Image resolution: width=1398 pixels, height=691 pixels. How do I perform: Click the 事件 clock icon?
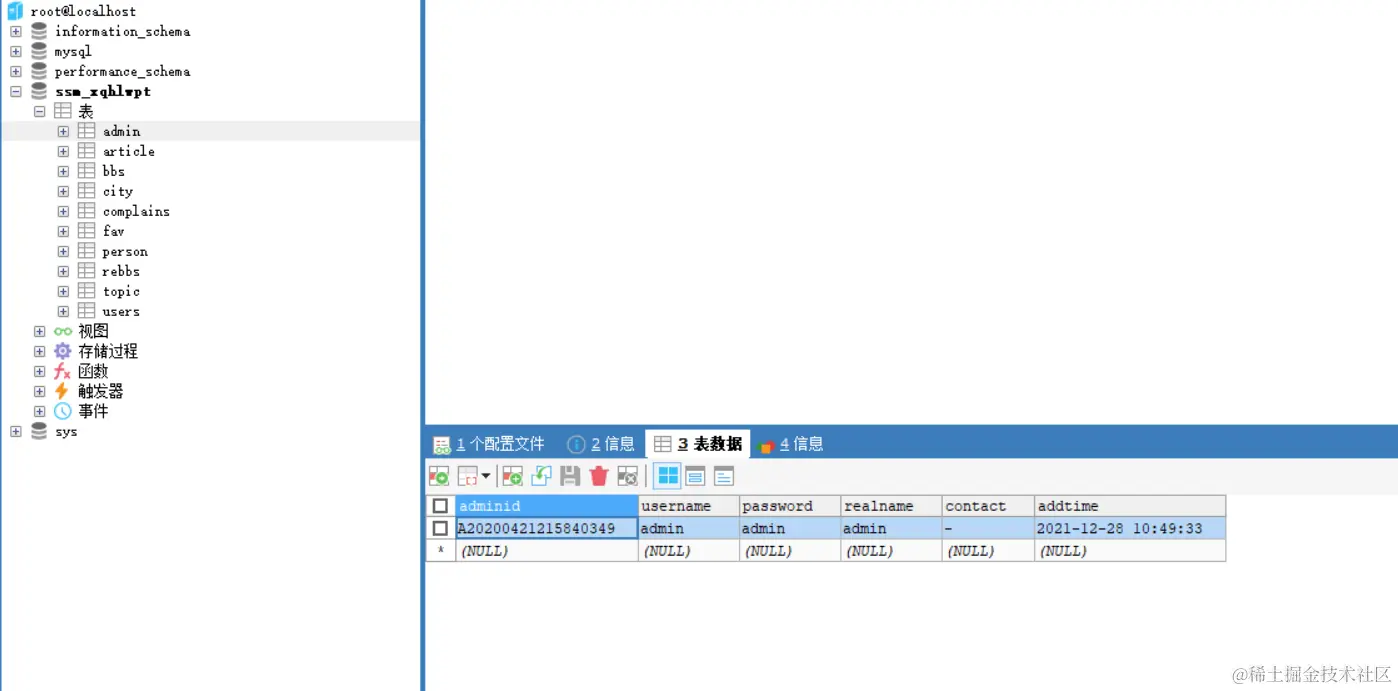(63, 411)
